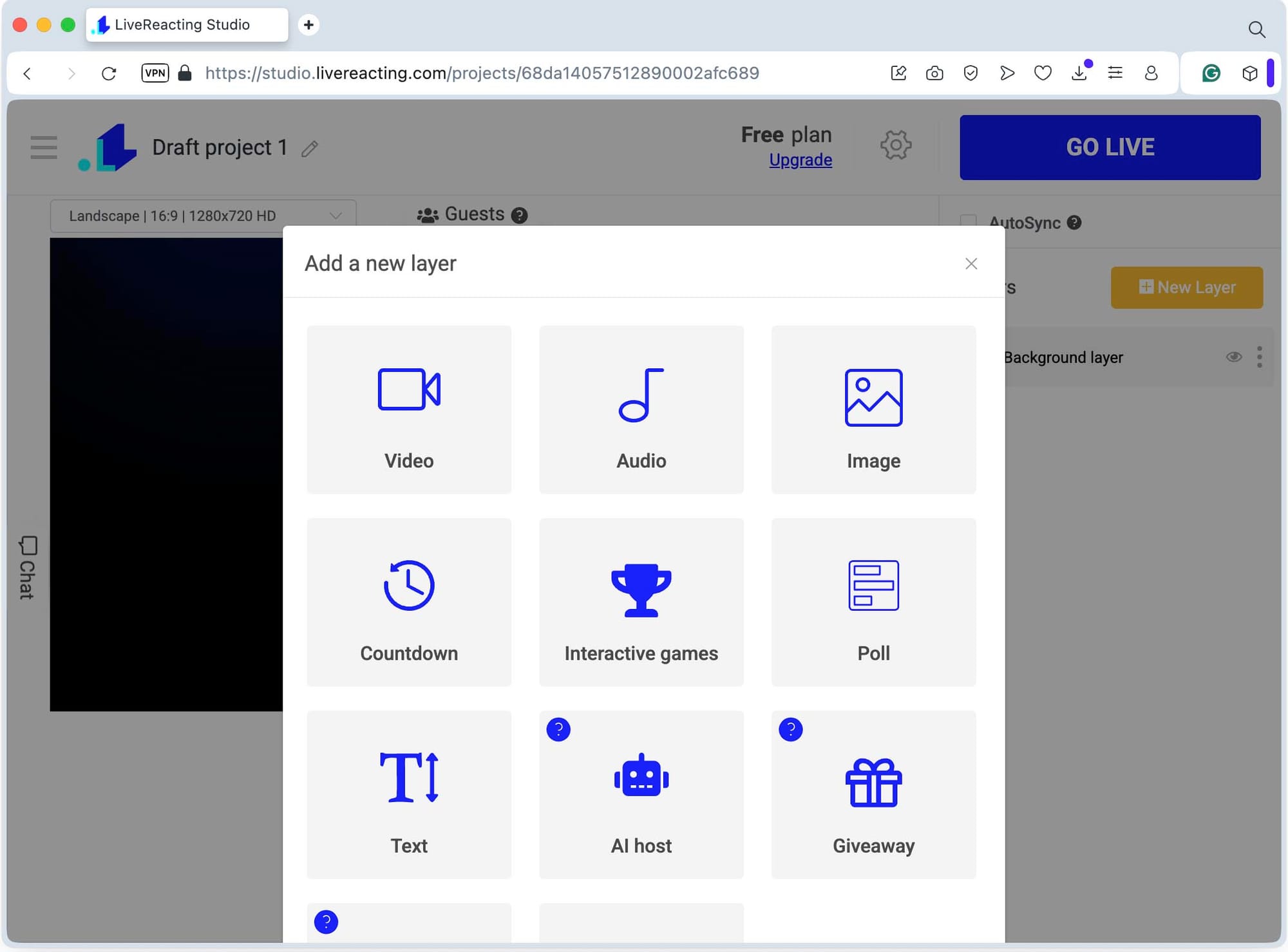This screenshot has height=952, width=1288.
Task: Choose the Giveaway gift tile
Action: tap(873, 794)
